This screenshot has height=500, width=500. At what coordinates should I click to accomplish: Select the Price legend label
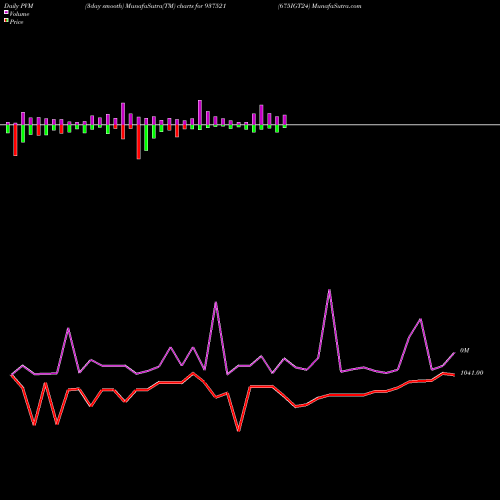pyautogui.click(x=16, y=22)
